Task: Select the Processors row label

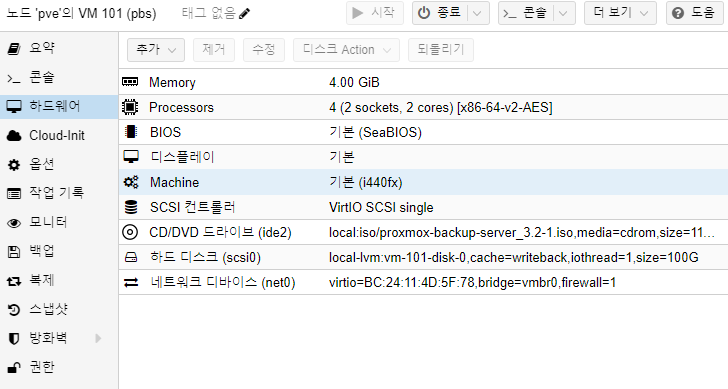Action: pos(182,108)
